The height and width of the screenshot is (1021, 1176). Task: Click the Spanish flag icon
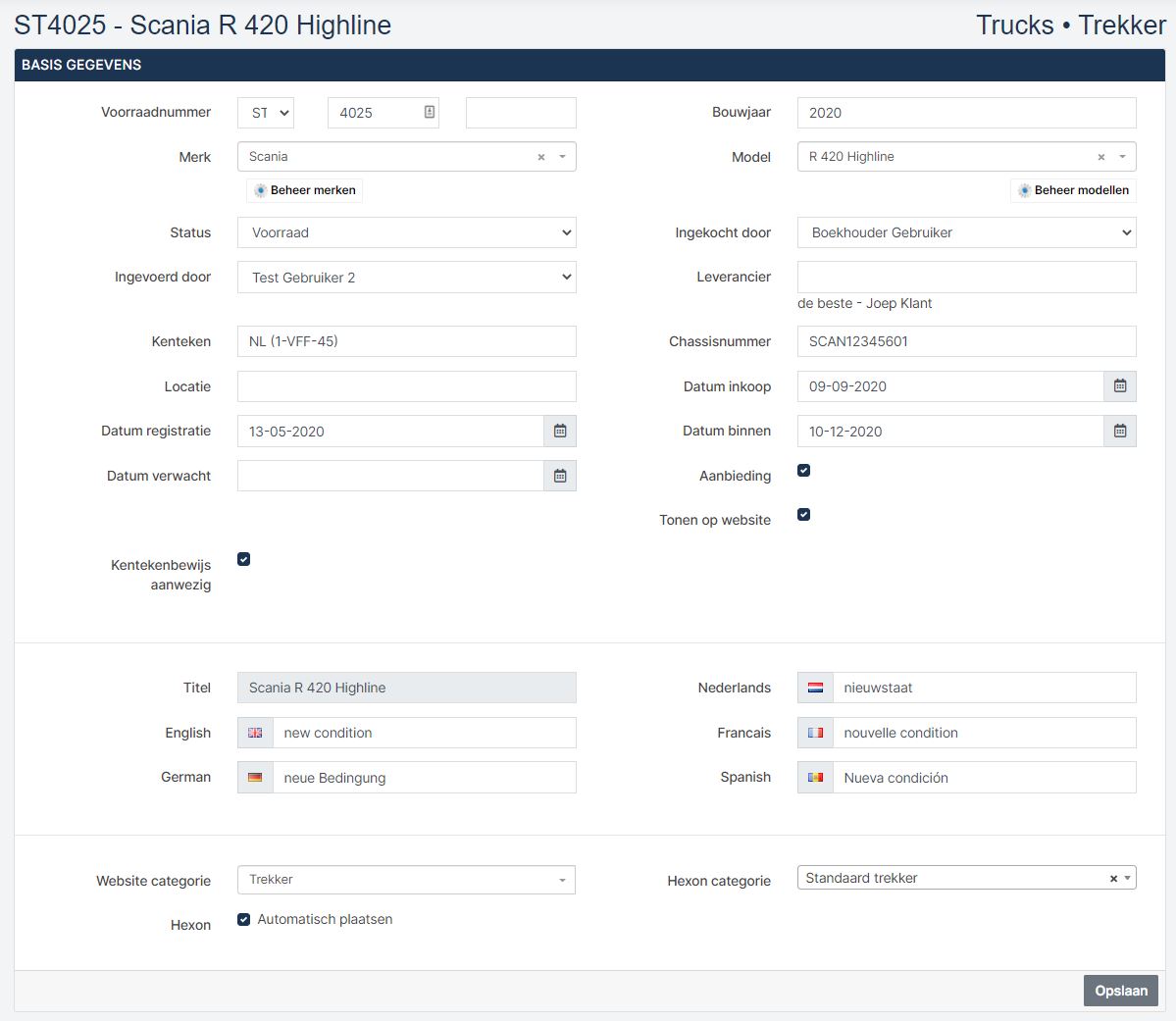[x=815, y=778]
